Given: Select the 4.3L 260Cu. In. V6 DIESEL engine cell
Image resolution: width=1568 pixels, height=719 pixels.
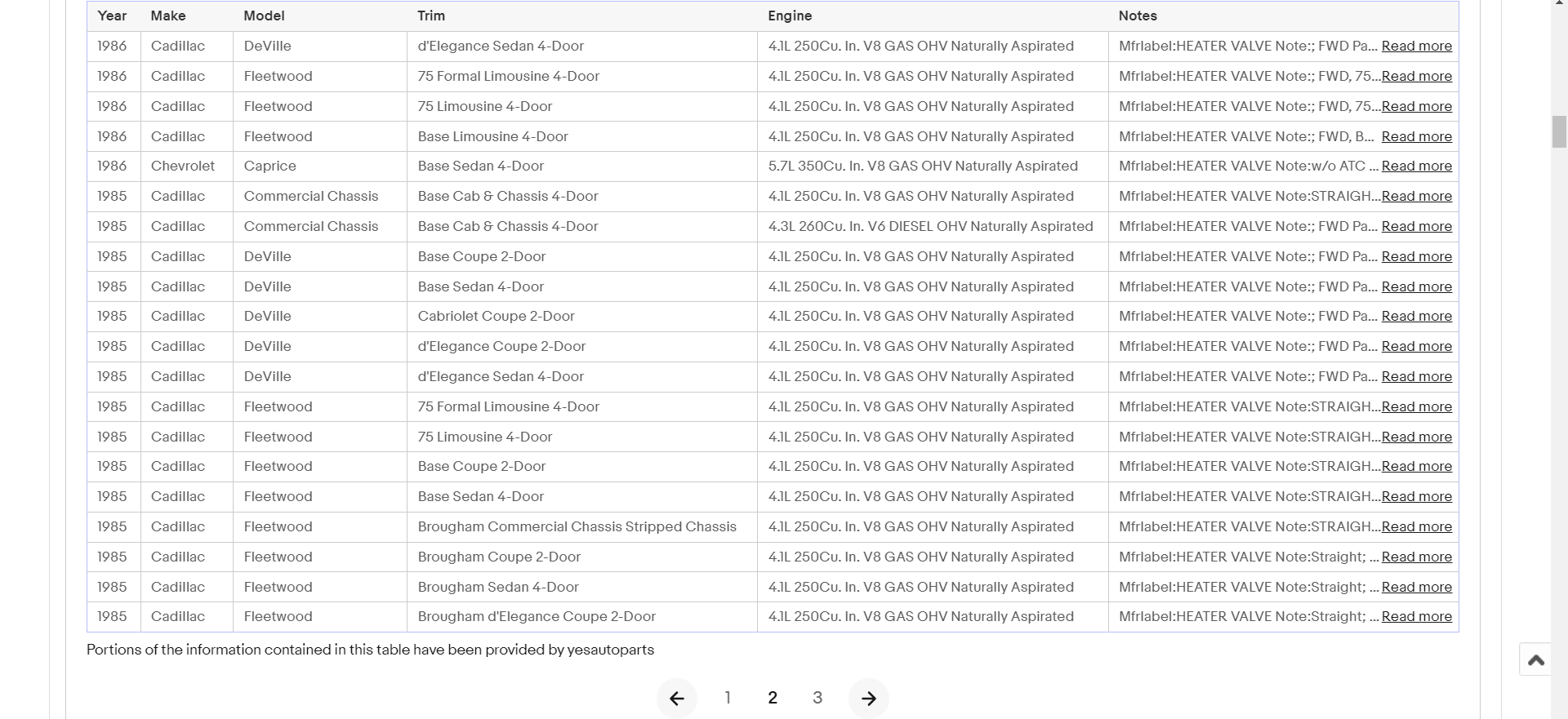Looking at the screenshot, I should click(933, 227).
